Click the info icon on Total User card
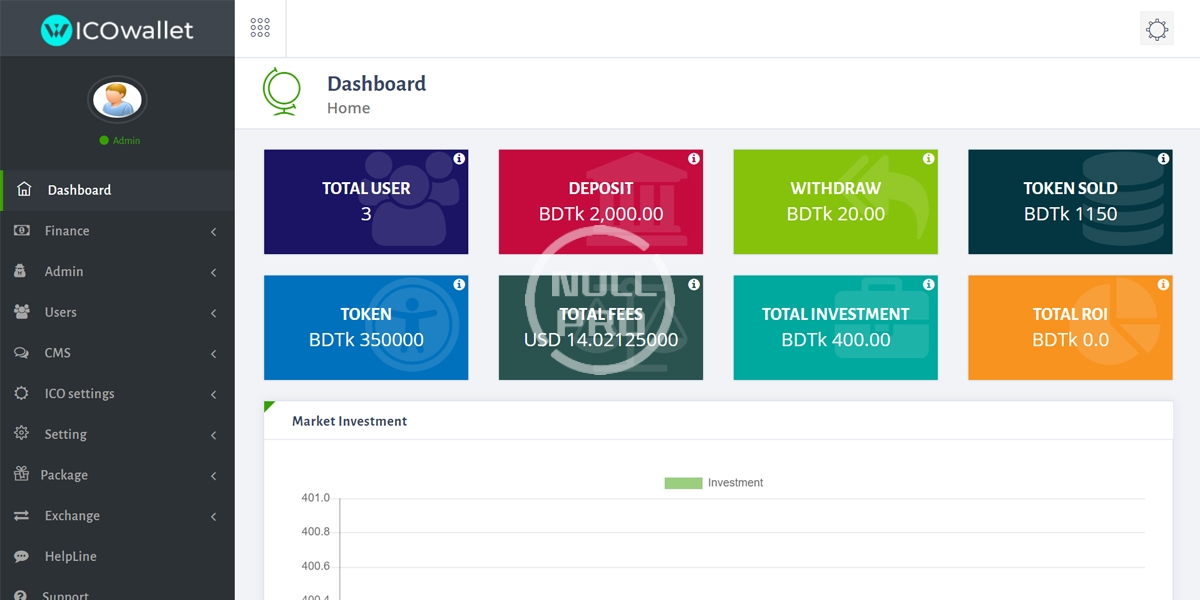Screen dimensions: 1200x600 click(459, 159)
